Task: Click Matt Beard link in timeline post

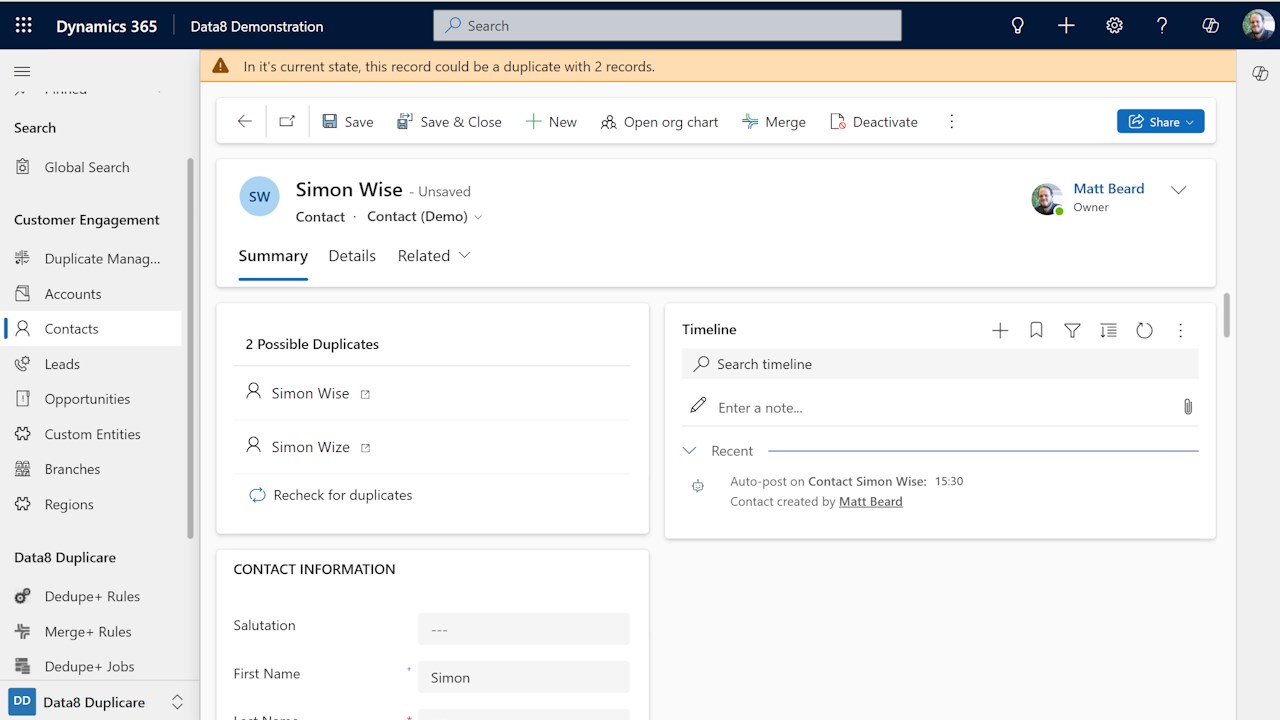Action: coord(870,502)
